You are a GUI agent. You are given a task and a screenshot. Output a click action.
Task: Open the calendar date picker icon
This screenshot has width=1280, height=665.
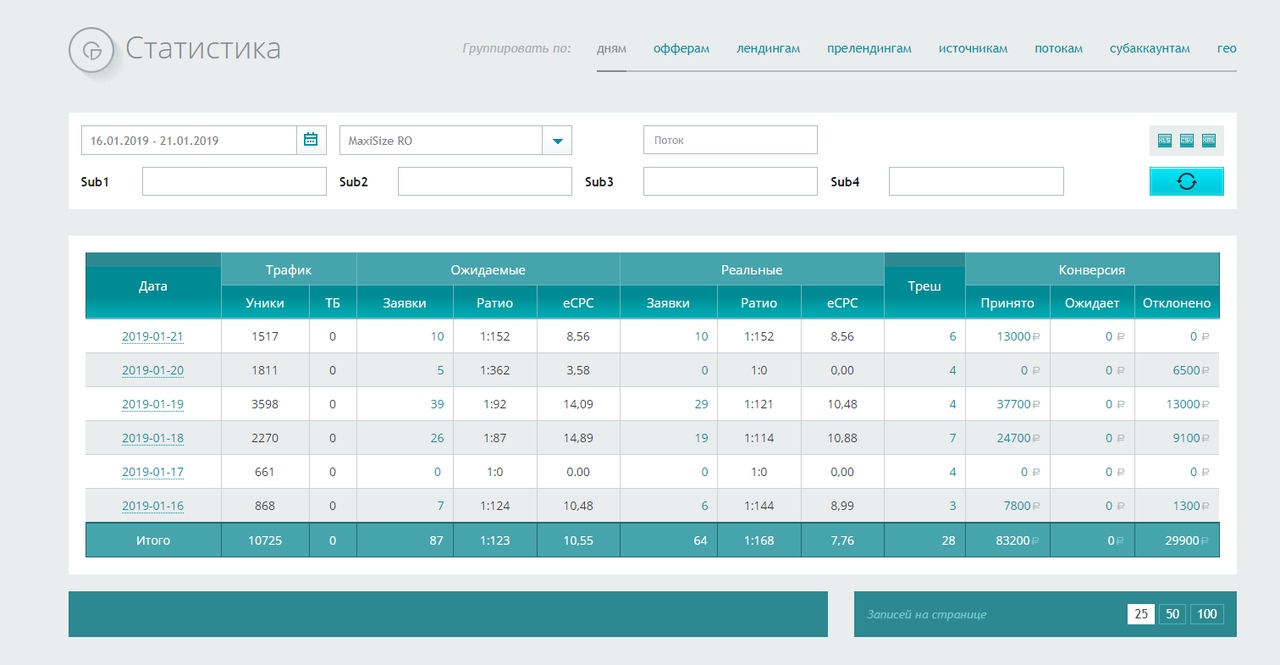311,140
